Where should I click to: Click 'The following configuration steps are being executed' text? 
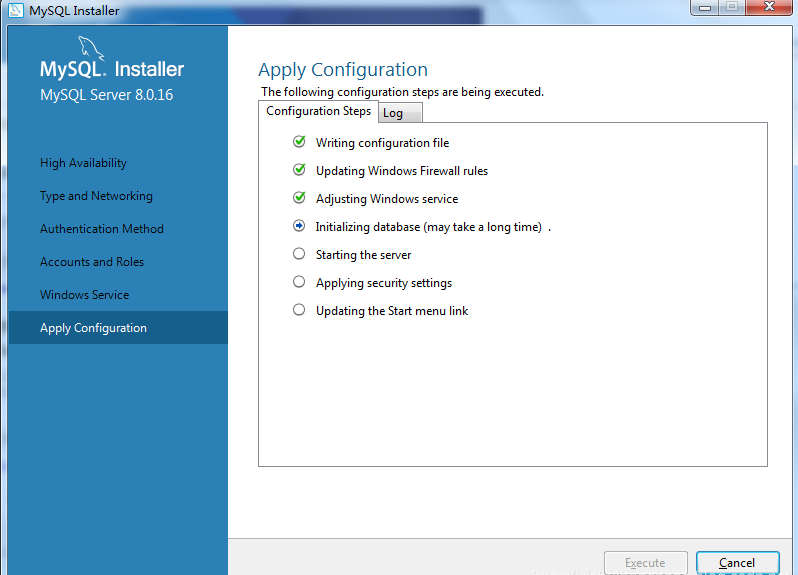pos(403,92)
